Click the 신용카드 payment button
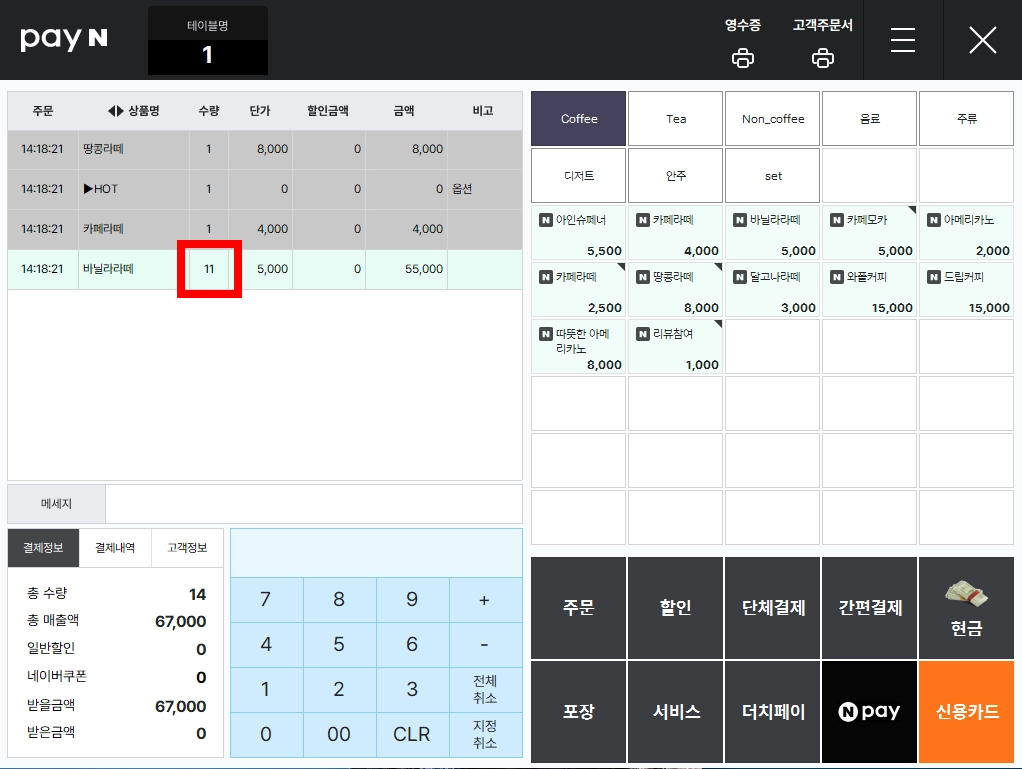The width and height of the screenshot is (1022, 769). 967,712
